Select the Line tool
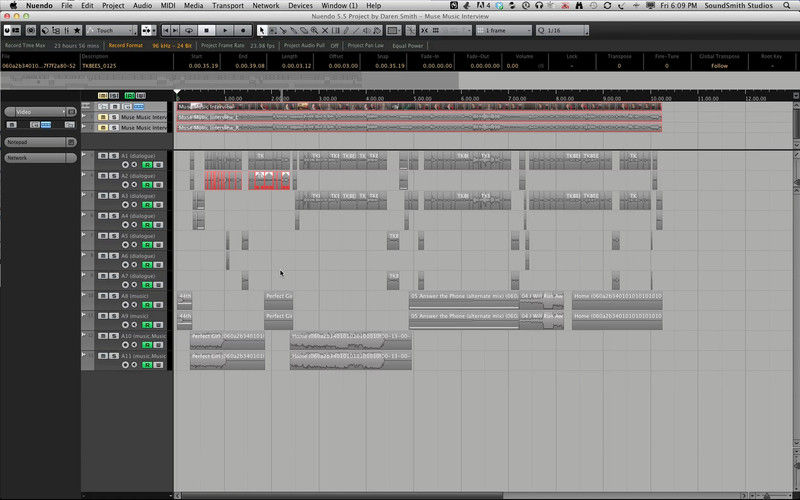This screenshot has width=800, height=500. 356,31
